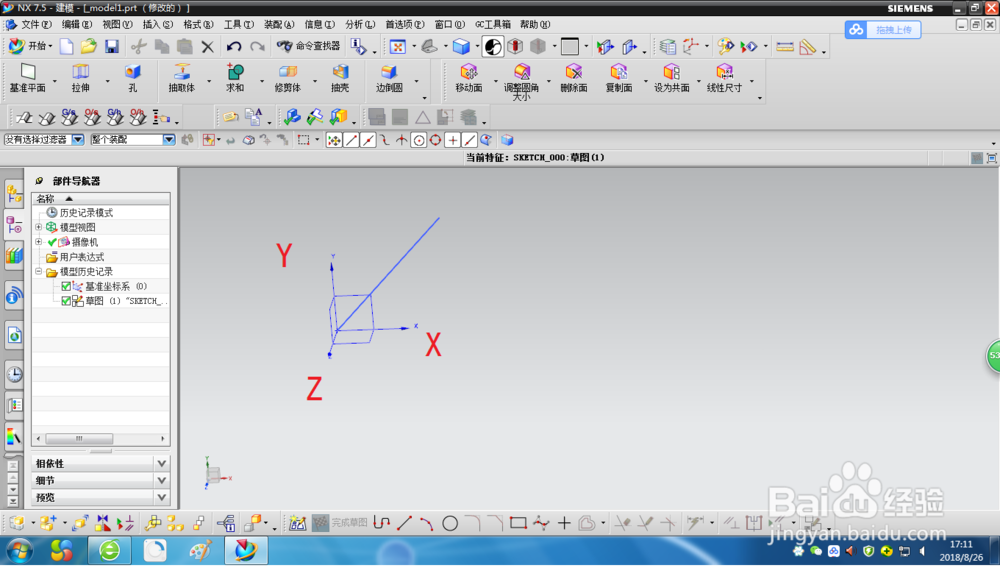Toggle the intersection snap point option
Screen dimensions: 1000x568
tap(402, 140)
